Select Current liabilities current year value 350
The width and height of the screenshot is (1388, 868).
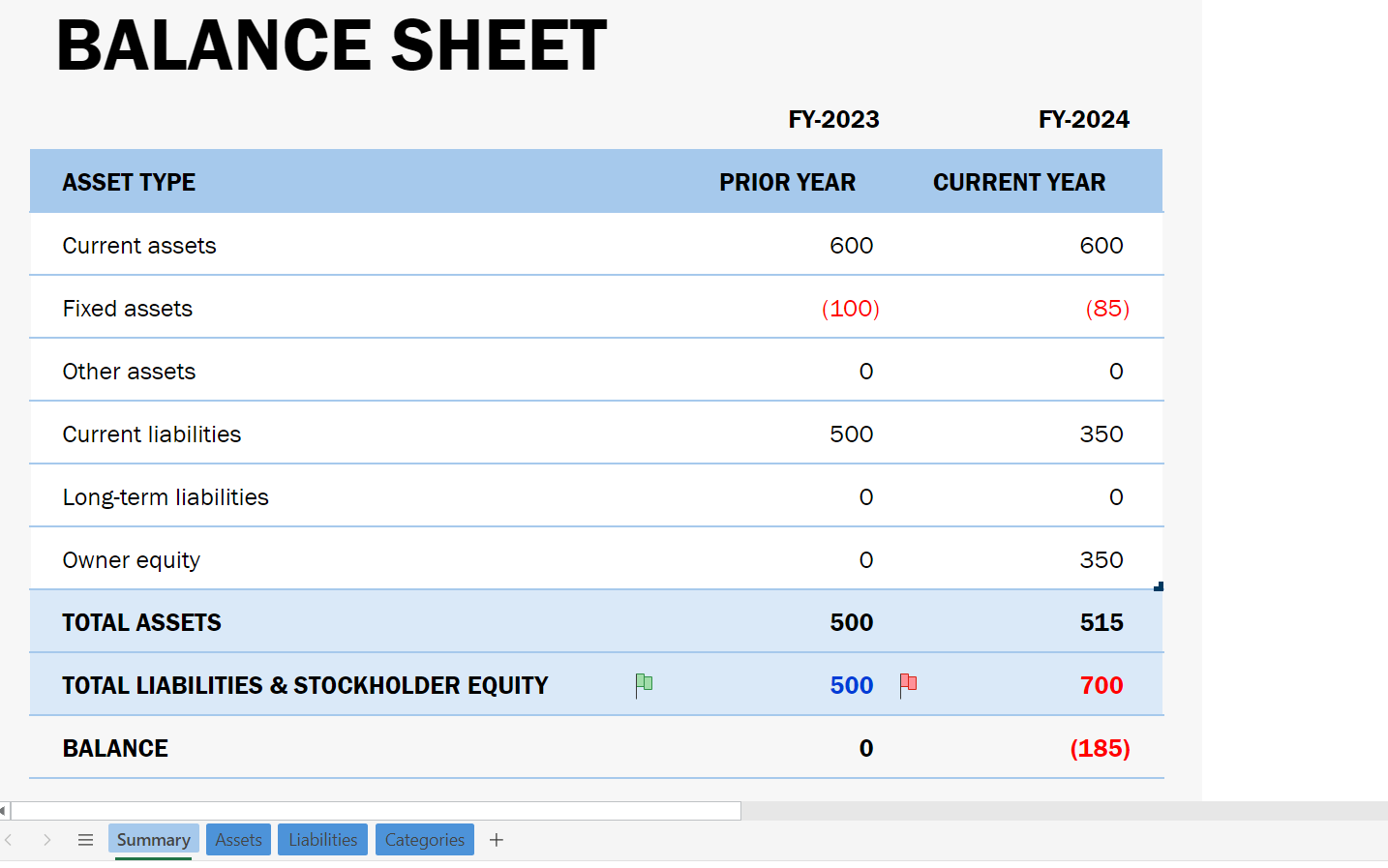(x=1101, y=434)
